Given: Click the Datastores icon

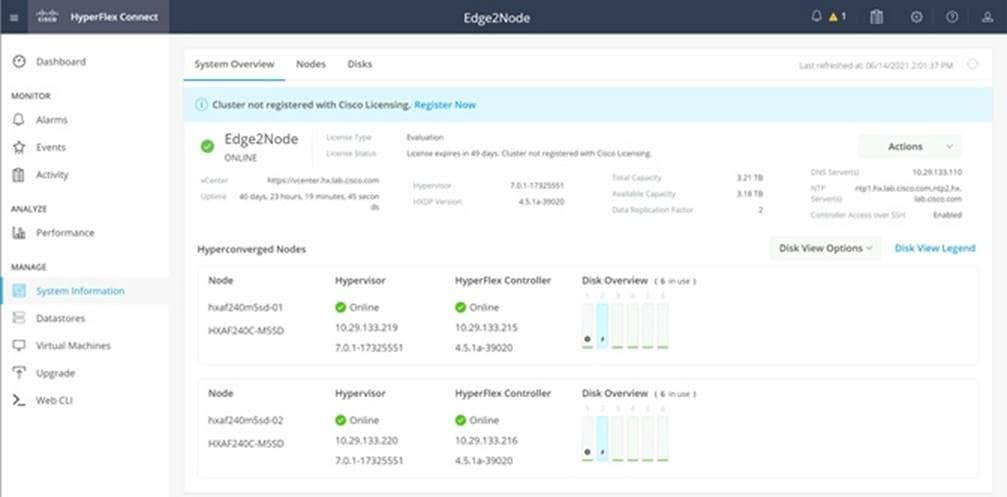Looking at the screenshot, I should pos(19,318).
